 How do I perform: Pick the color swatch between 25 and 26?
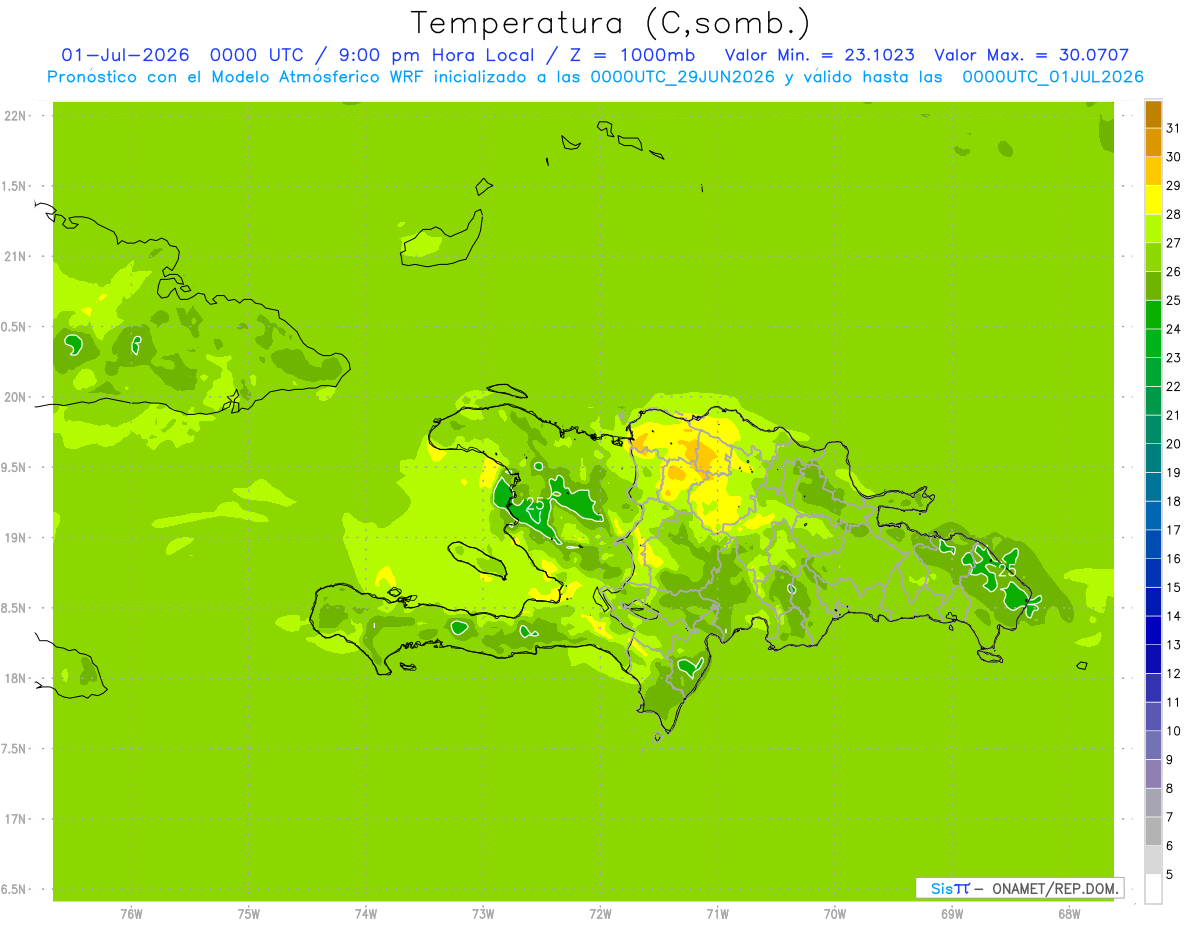click(1153, 286)
